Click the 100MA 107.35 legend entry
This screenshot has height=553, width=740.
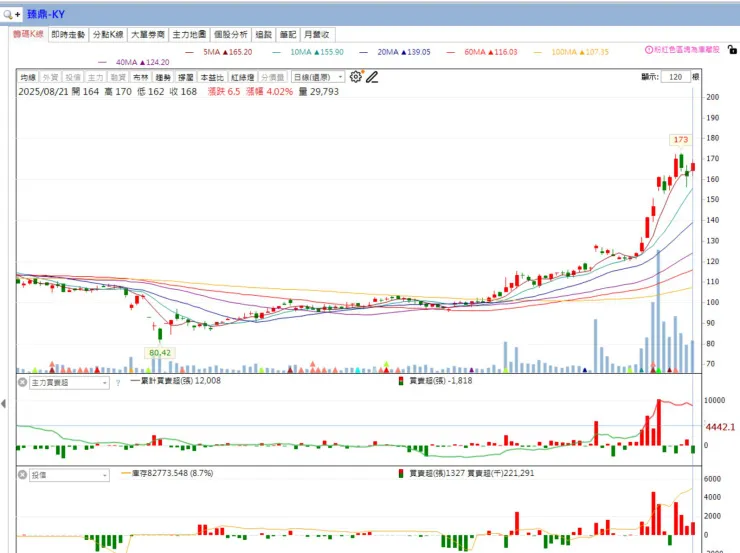(x=572, y=52)
